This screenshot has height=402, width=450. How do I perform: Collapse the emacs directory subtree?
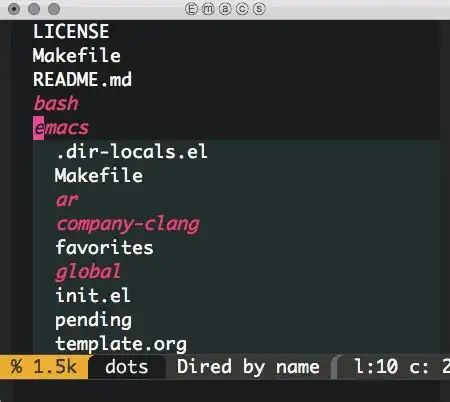click(x=61, y=128)
